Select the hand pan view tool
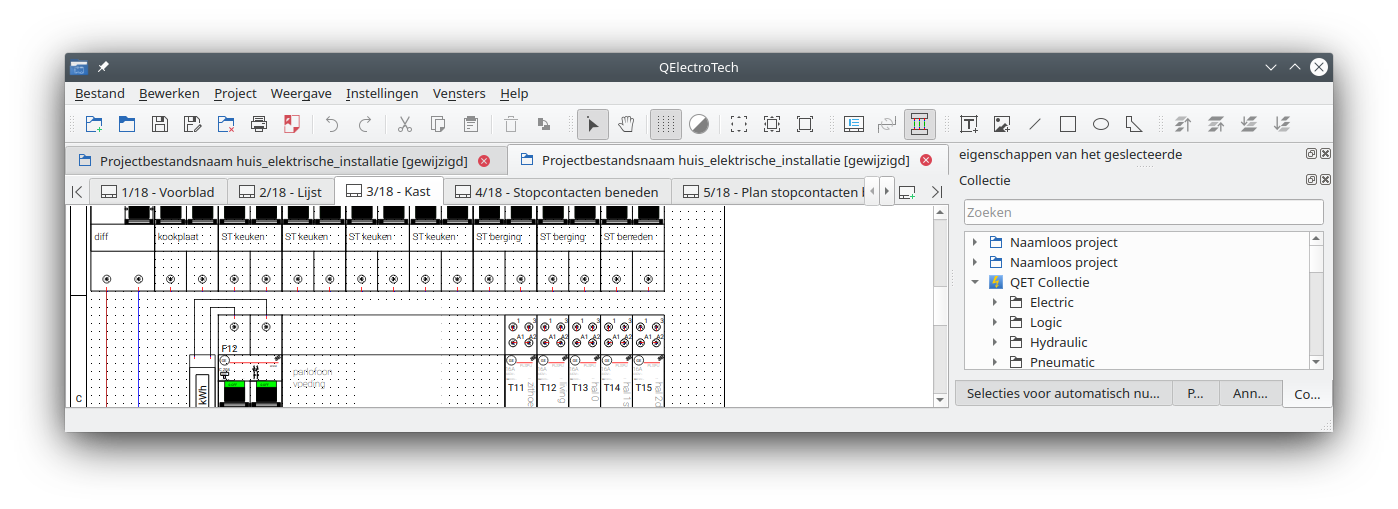This screenshot has height=509, width=1398. tap(626, 124)
